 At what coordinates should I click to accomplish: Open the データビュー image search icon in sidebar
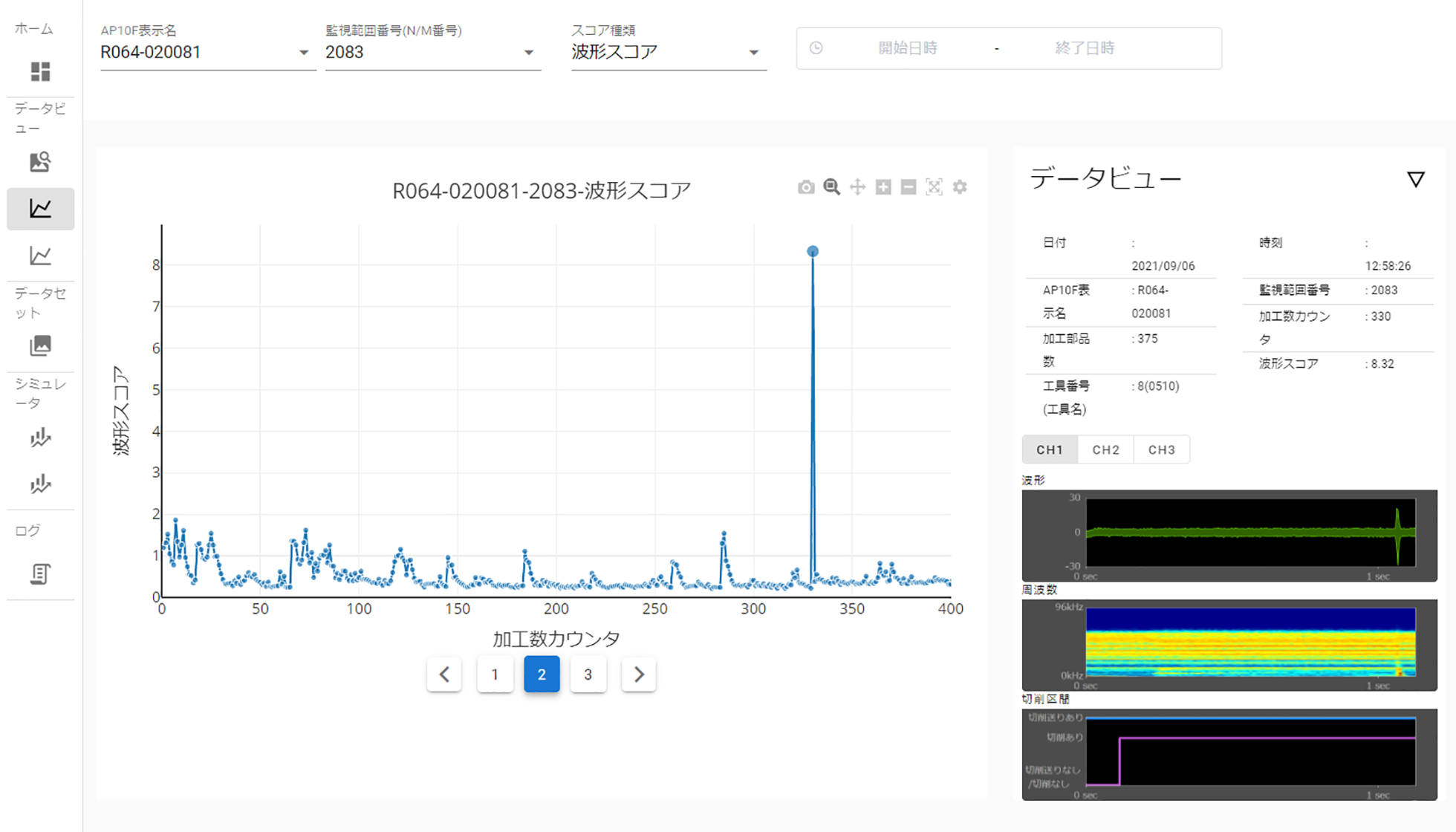coord(40,162)
